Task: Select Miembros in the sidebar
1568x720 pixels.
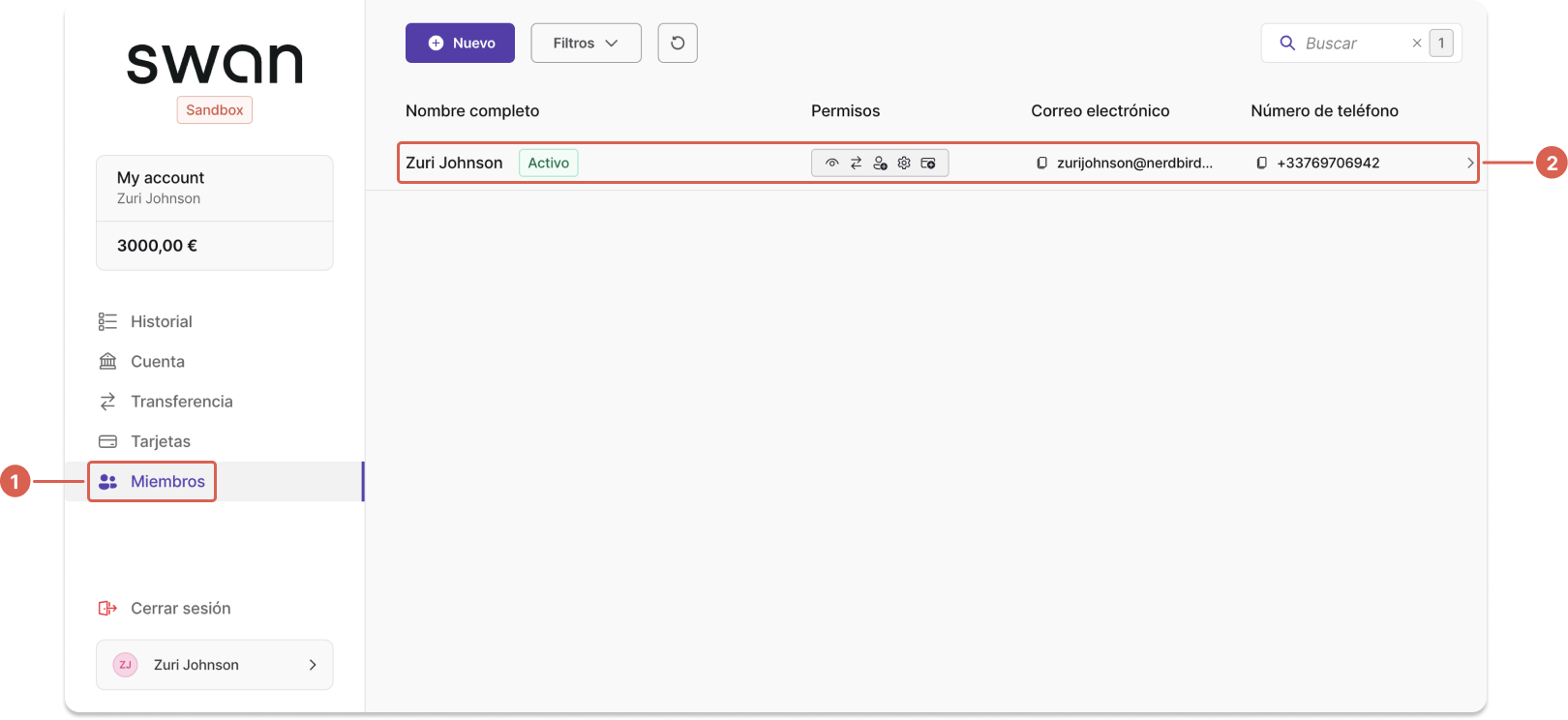Action: click(214, 481)
